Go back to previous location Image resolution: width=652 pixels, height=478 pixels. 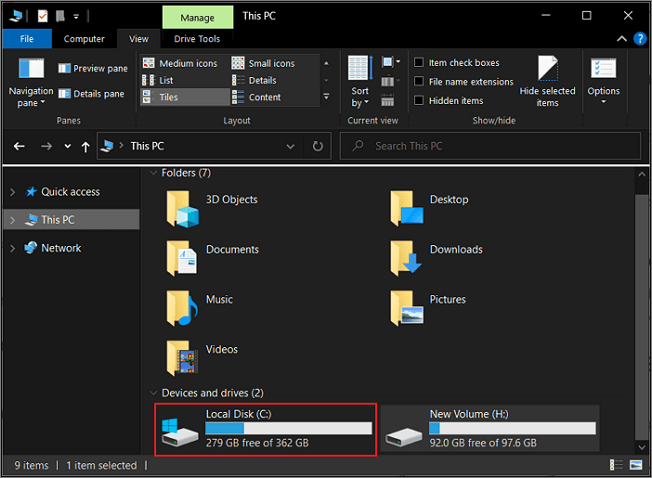click(x=19, y=146)
